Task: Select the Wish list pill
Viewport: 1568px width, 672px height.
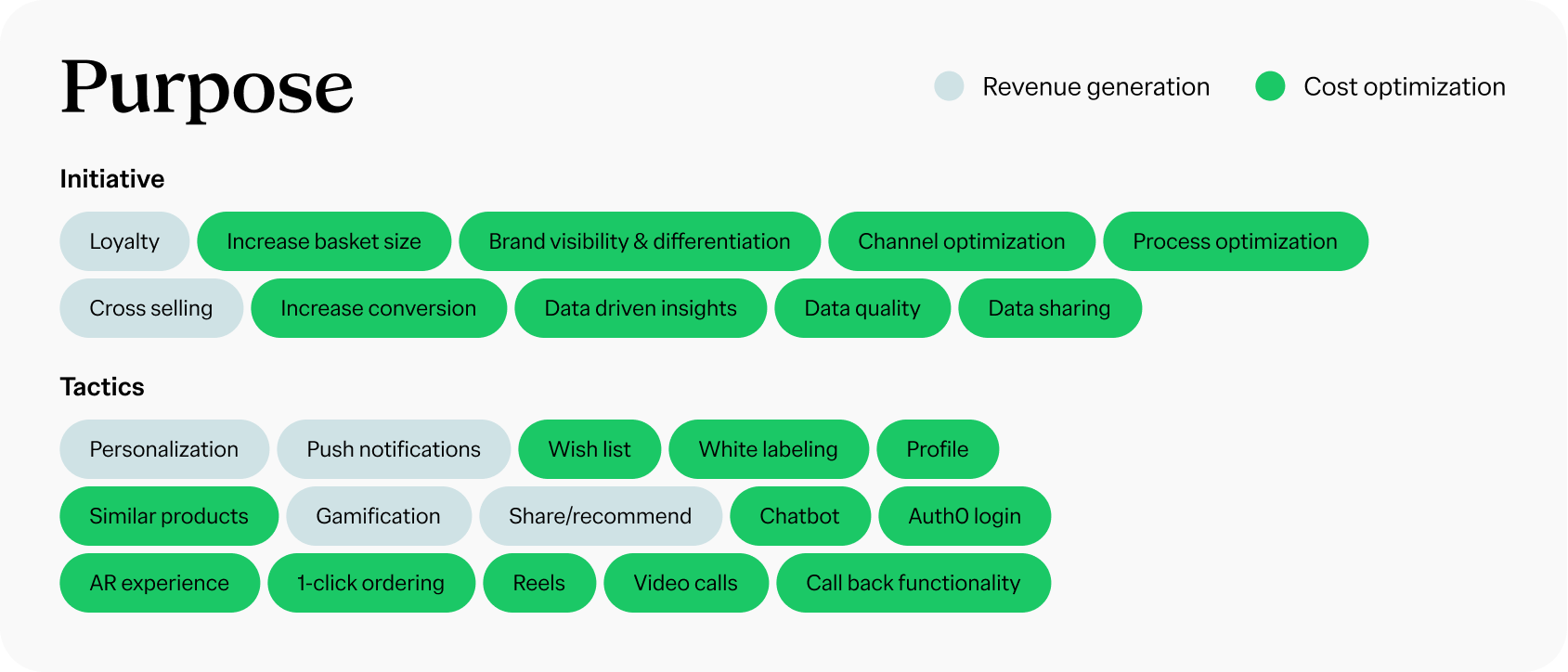Action: (x=590, y=449)
